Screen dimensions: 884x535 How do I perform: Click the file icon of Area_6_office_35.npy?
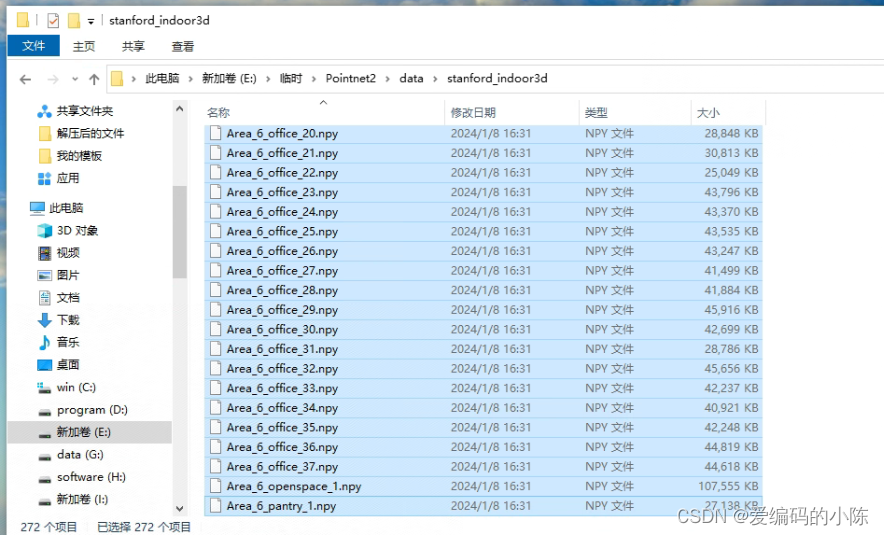click(x=215, y=427)
